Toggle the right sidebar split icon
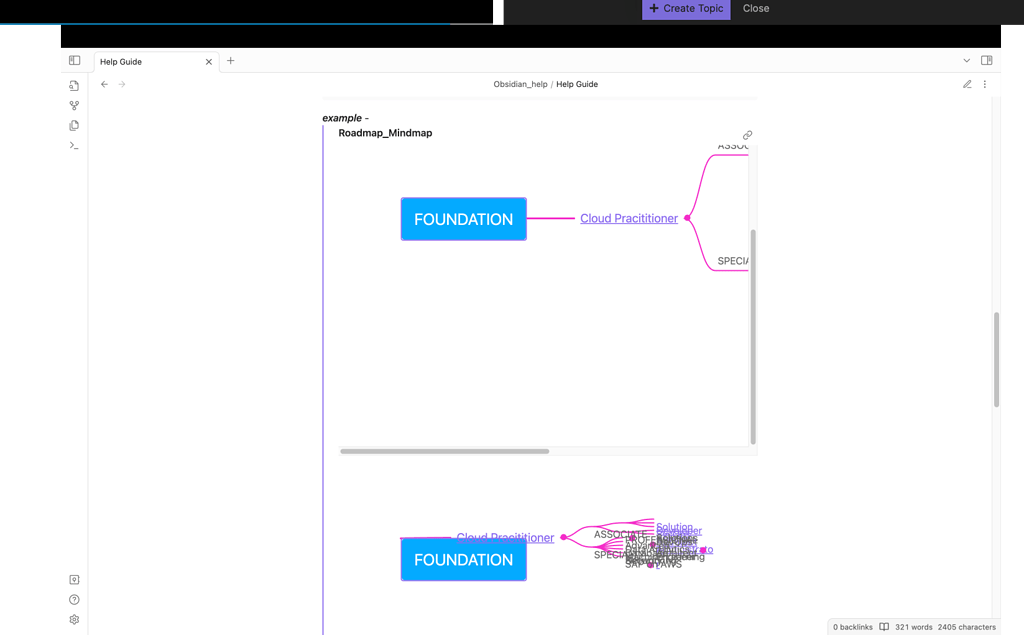Image resolution: width=1024 pixels, height=635 pixels. pos(987,60)
